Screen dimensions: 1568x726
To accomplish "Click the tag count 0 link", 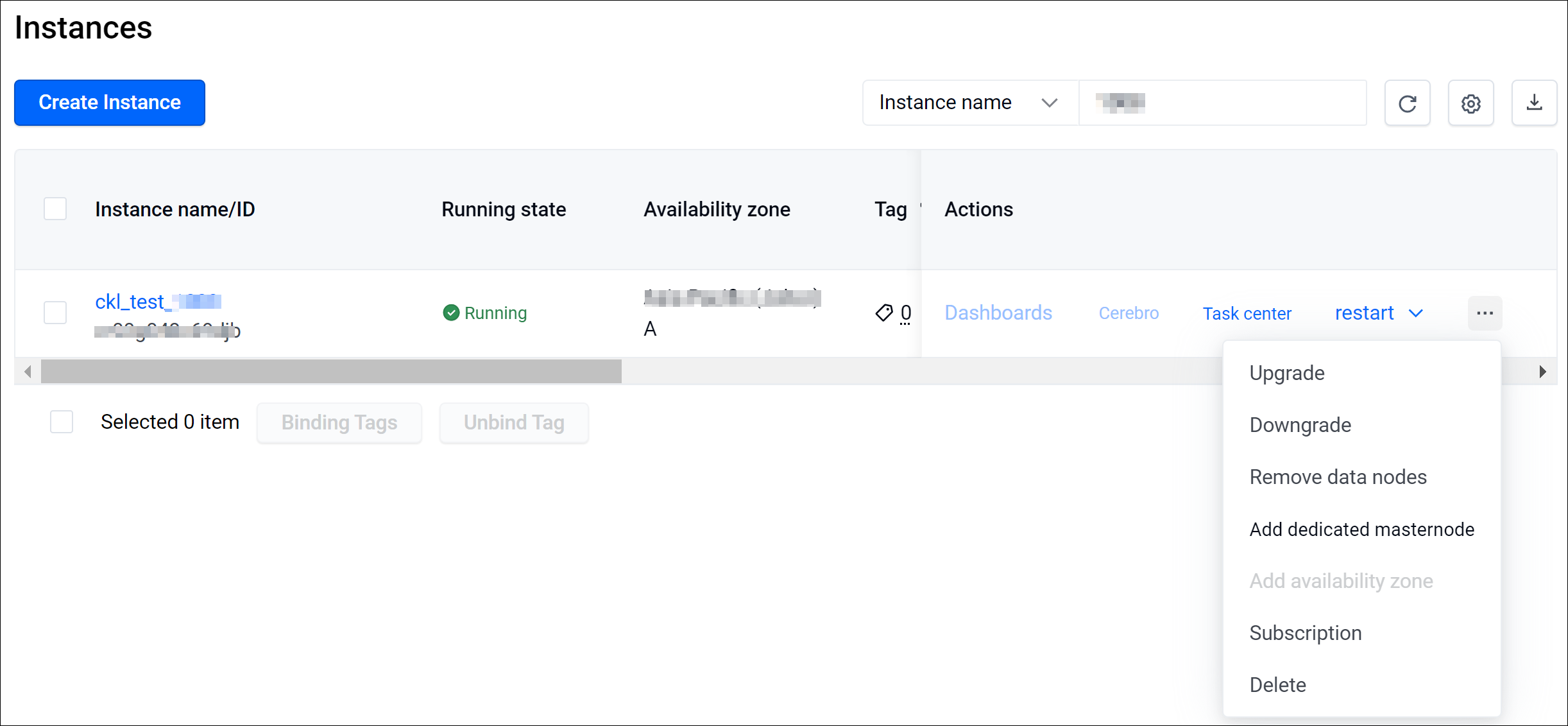I will tap(905, 313).
